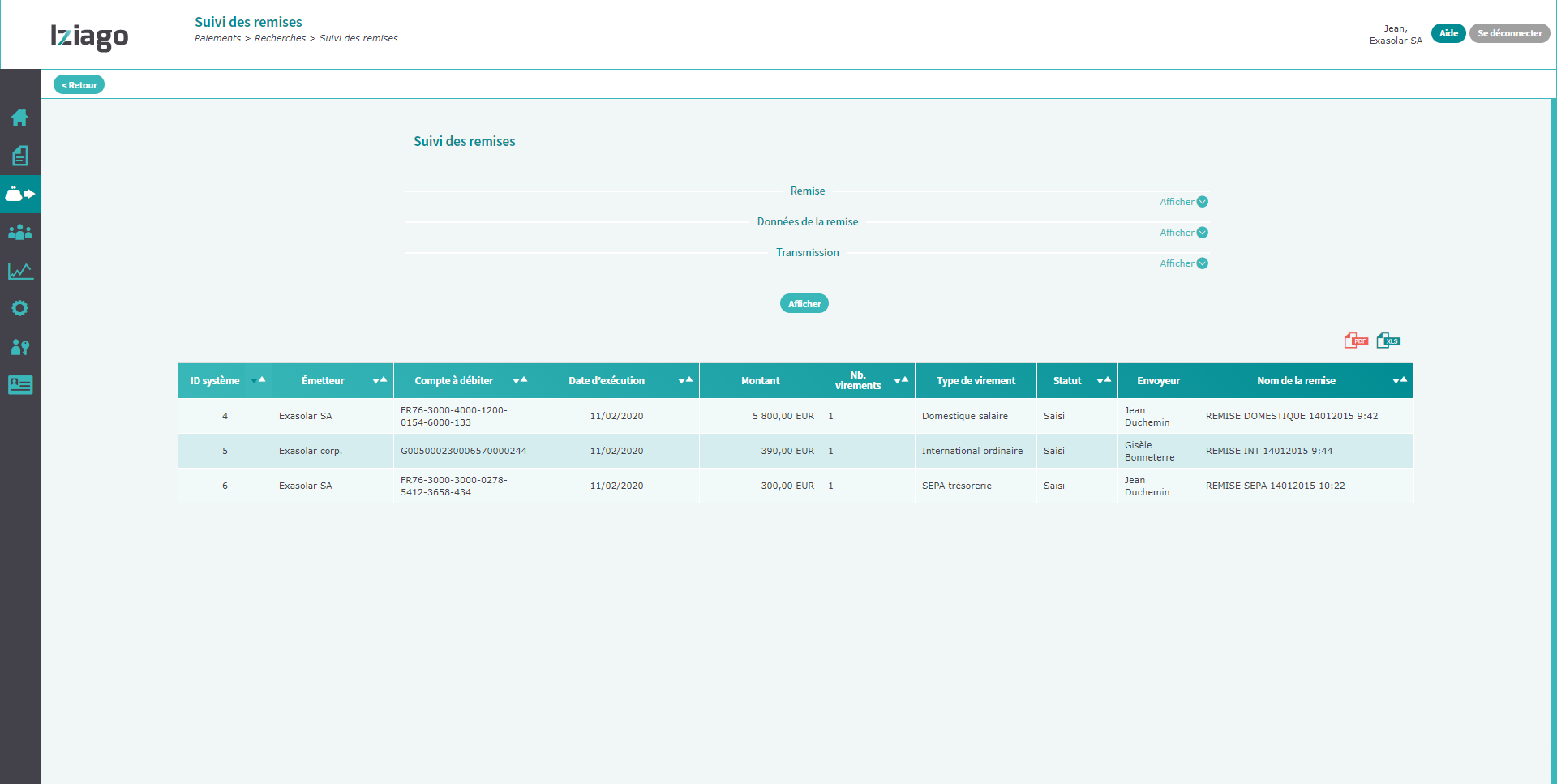The width and height of the screenshot is (1557, 784).
Task: Open the home icon in the sidebar
Action: click(19, 118)
